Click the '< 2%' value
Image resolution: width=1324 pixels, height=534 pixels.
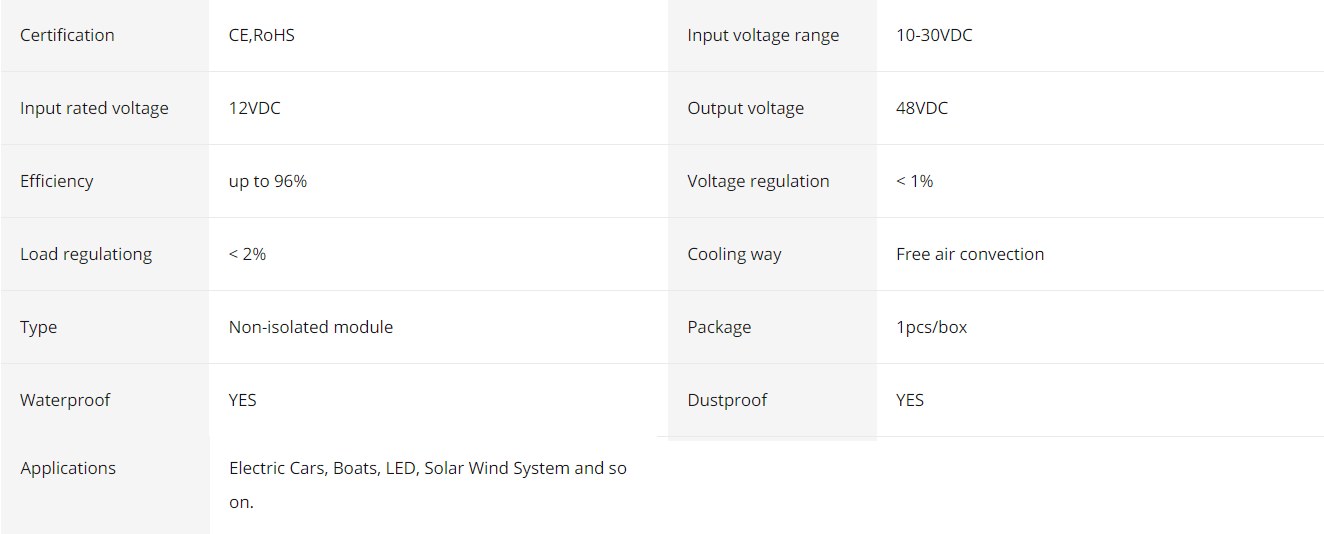pyautogui.click(x=247, y=254)
